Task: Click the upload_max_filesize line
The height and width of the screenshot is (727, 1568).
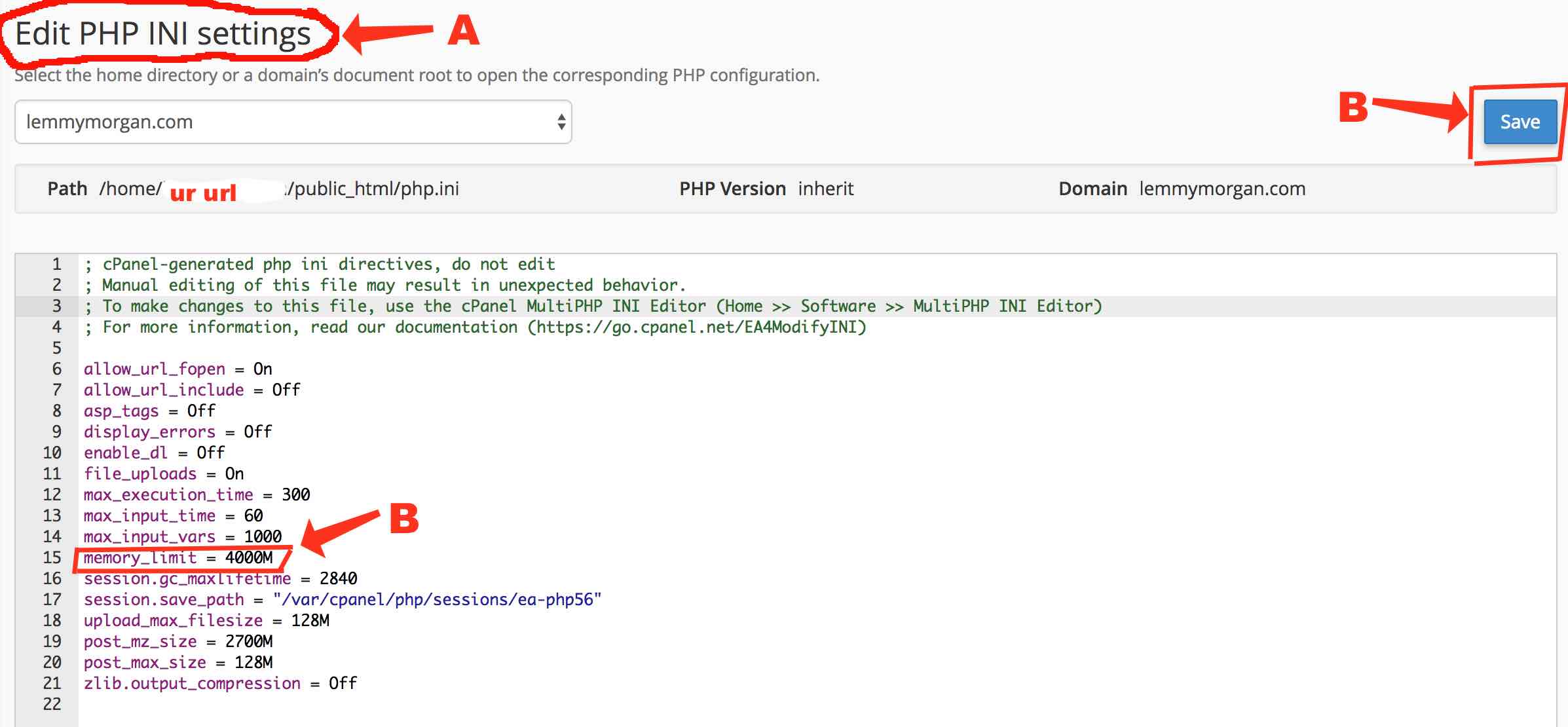Action: pyautogui.click(x=206, y=620)
